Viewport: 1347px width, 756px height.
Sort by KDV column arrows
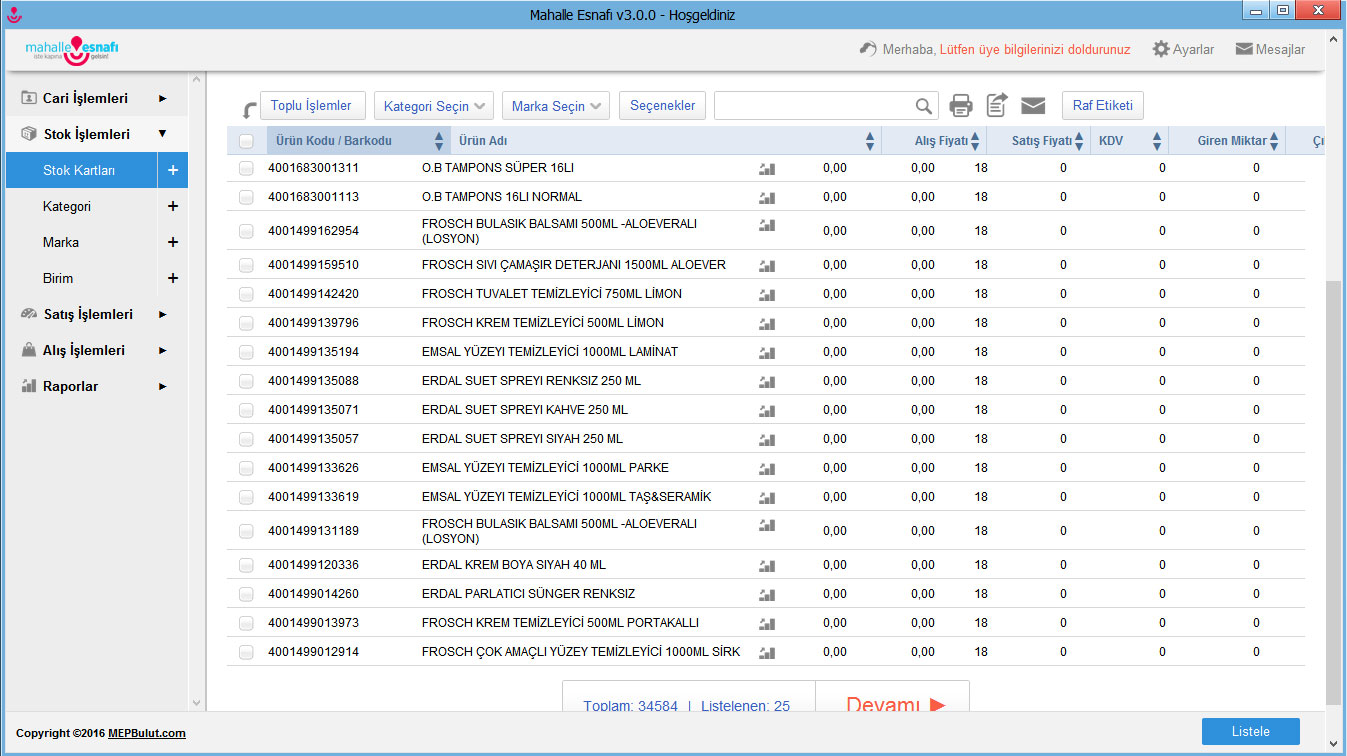click(1157, 141)
